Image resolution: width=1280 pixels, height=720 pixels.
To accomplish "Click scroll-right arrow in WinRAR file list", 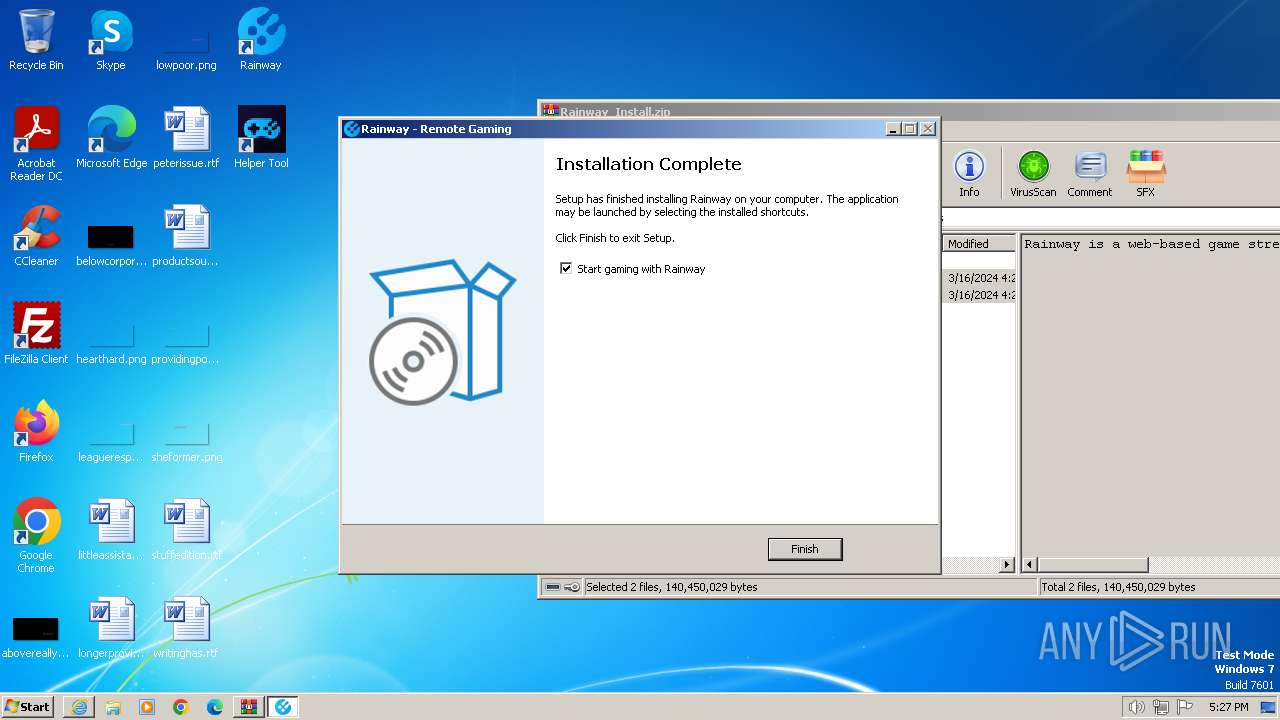I will [x=1007, y=565].
